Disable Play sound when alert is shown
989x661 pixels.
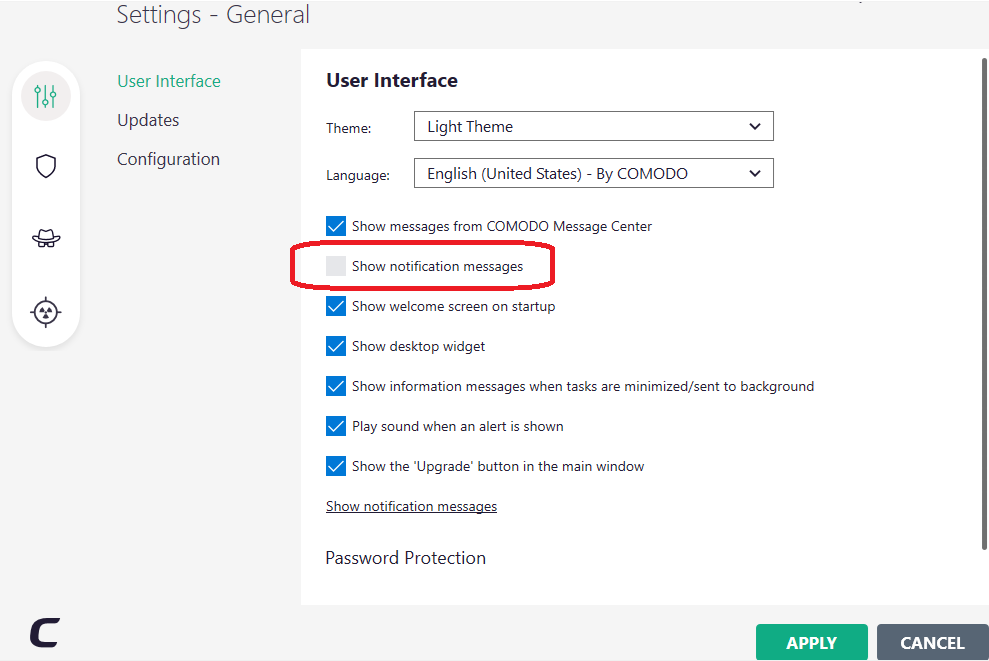(336, 426)
